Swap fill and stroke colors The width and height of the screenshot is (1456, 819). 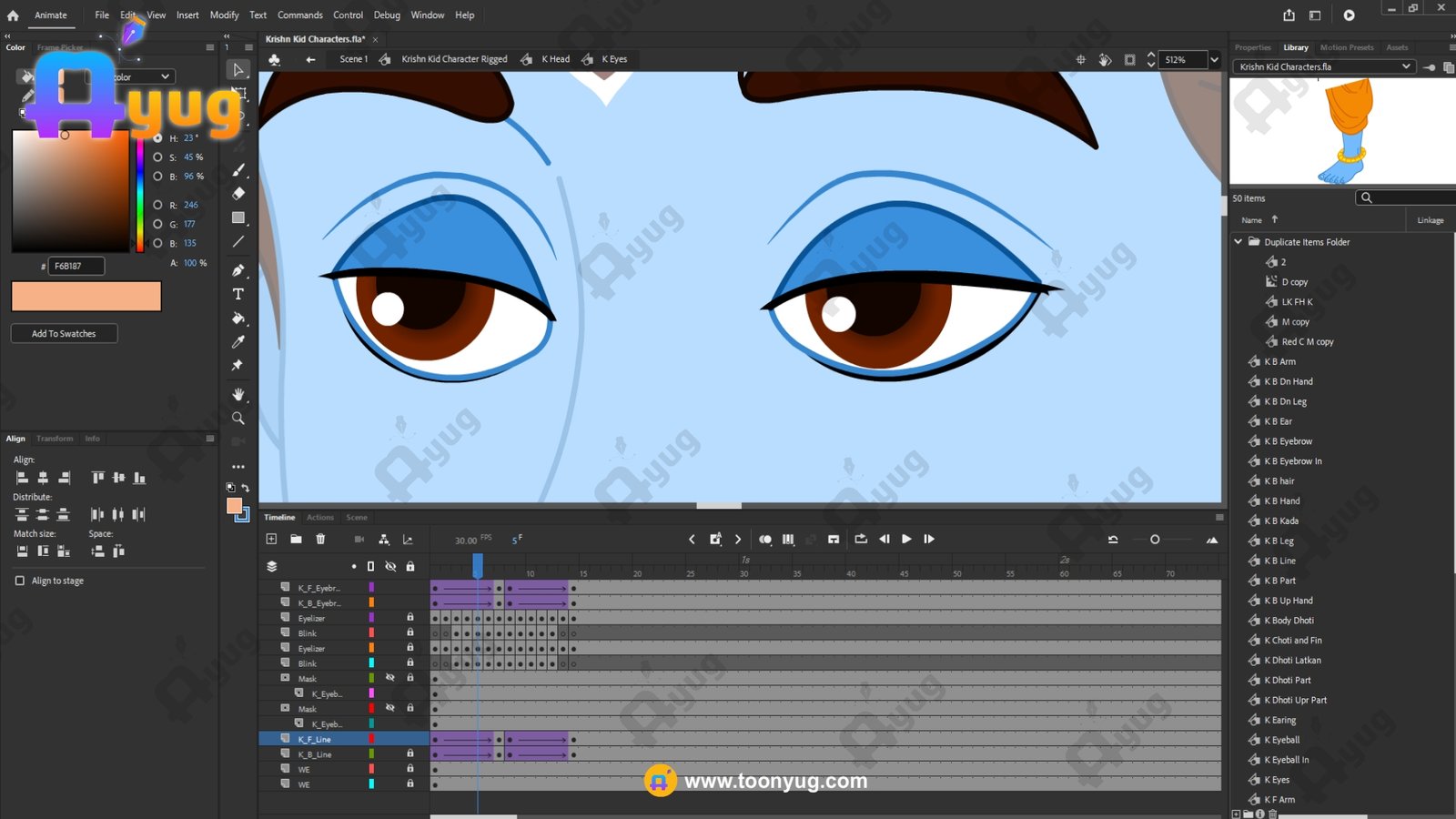coord(246,488)
